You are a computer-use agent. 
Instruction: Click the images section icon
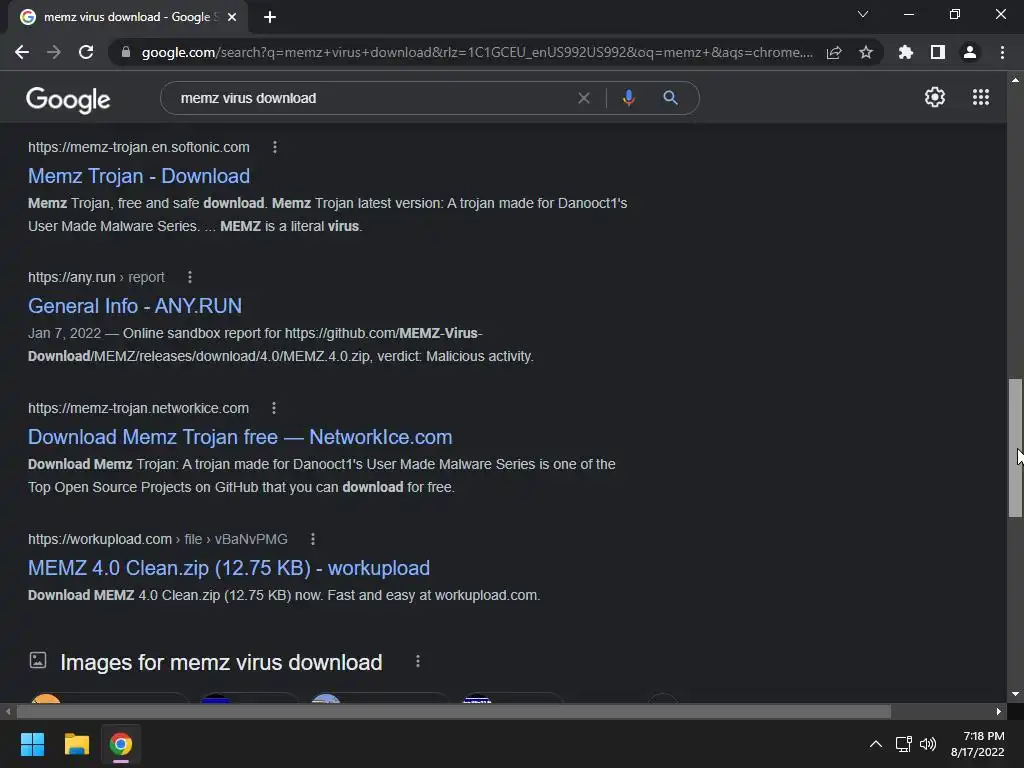coord(38,660)
